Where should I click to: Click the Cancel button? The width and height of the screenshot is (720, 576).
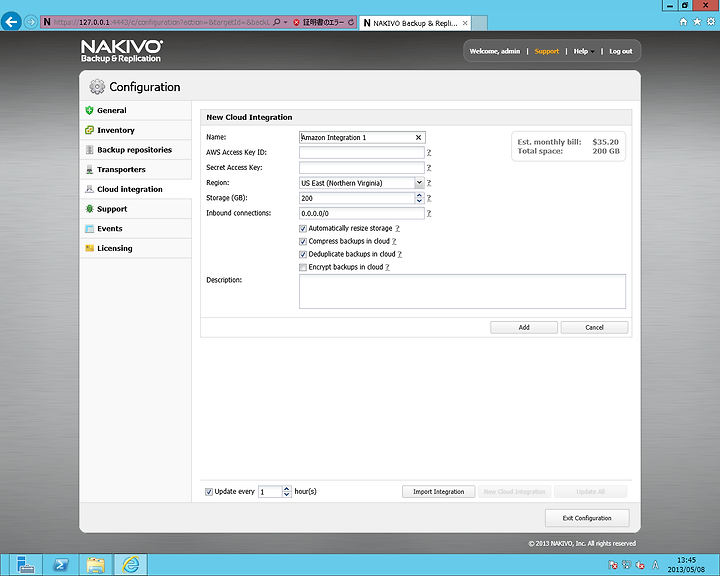[x=594, y=328]
